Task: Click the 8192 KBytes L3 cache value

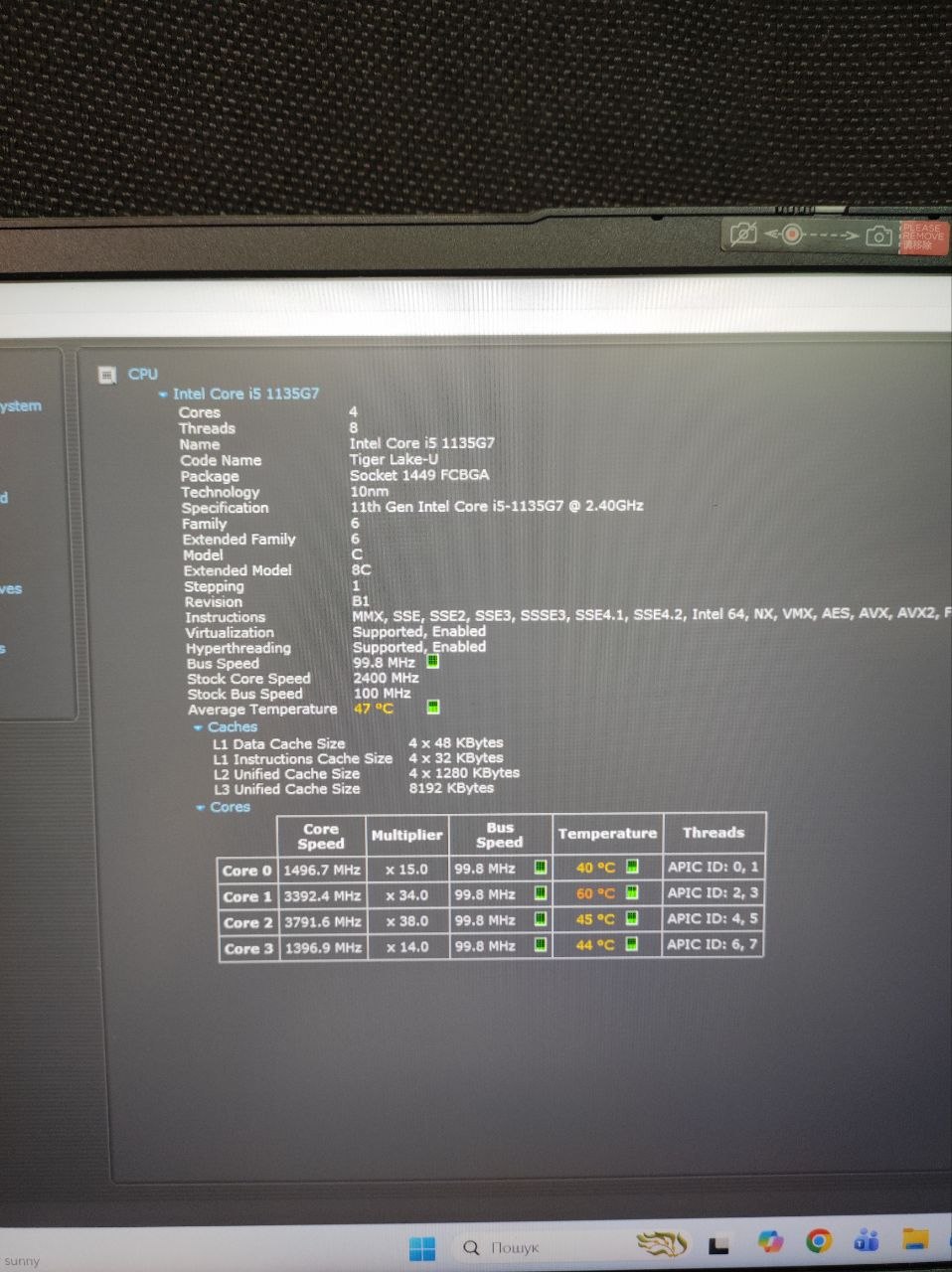Action: (x=451, y=788)
